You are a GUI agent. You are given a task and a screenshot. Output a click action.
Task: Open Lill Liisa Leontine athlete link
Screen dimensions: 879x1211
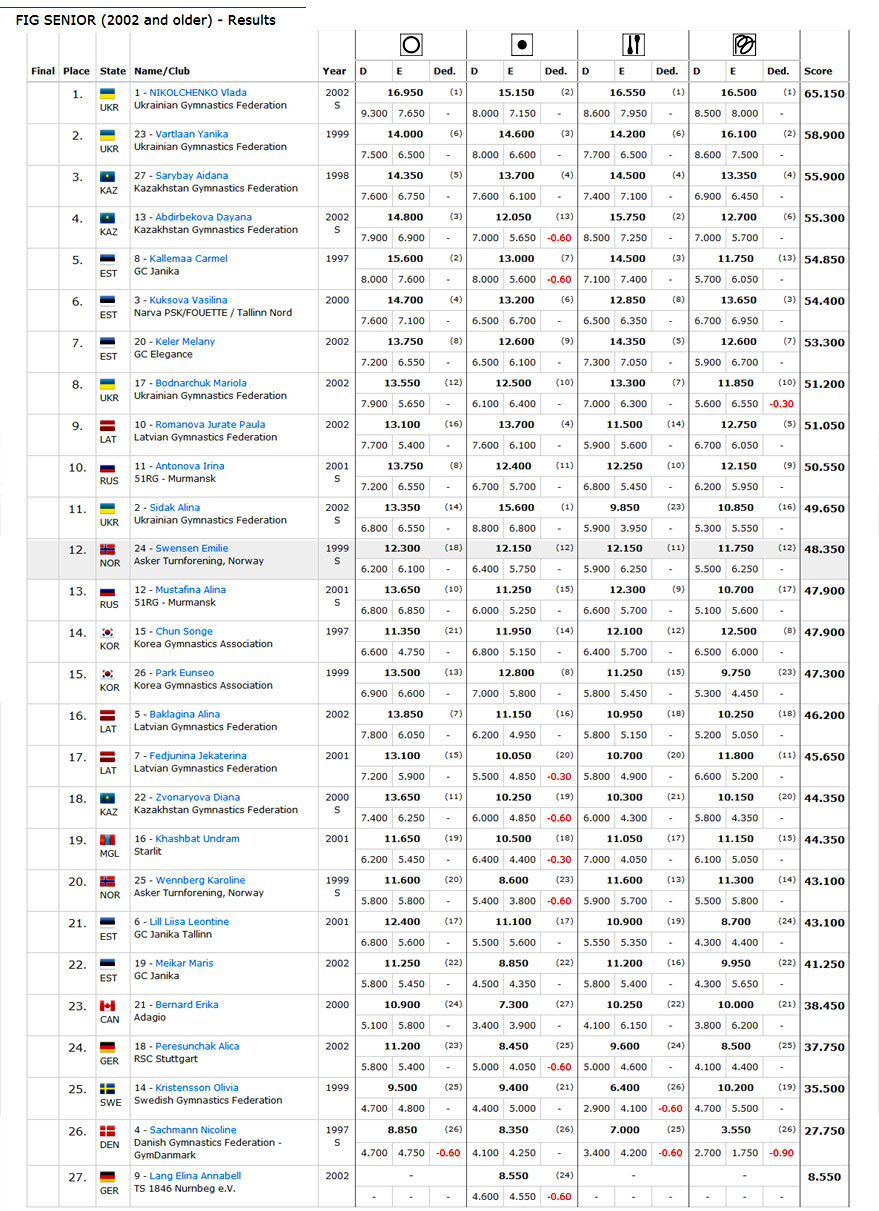click(191, 922)
